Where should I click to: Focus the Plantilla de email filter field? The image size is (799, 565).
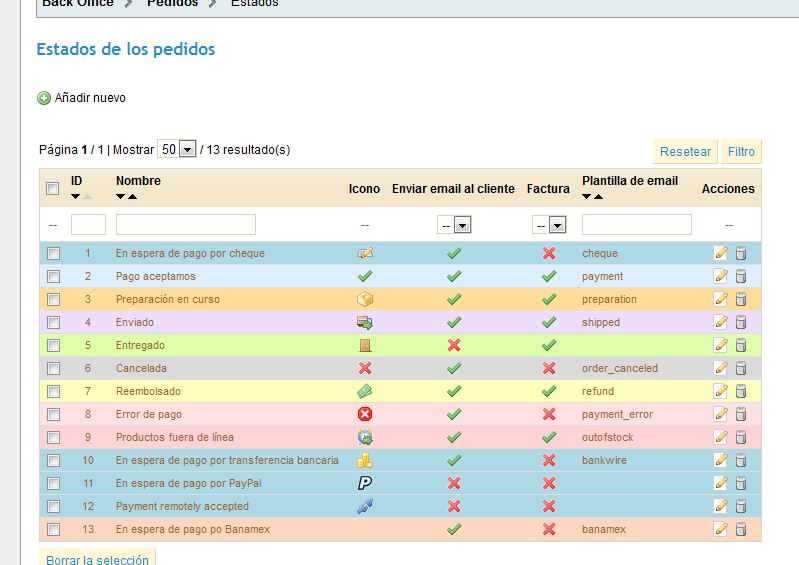coord(637,225)
